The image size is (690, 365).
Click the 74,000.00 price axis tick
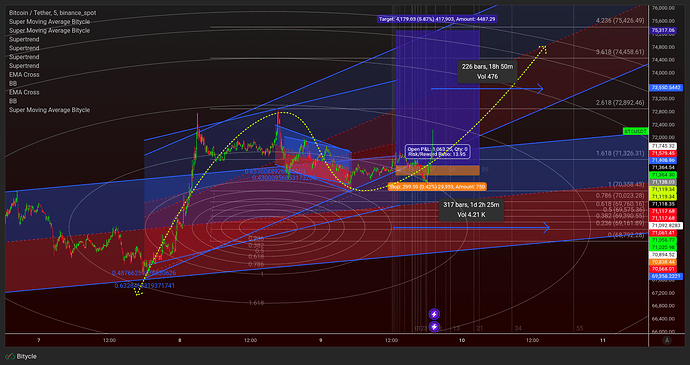(663, 73)
